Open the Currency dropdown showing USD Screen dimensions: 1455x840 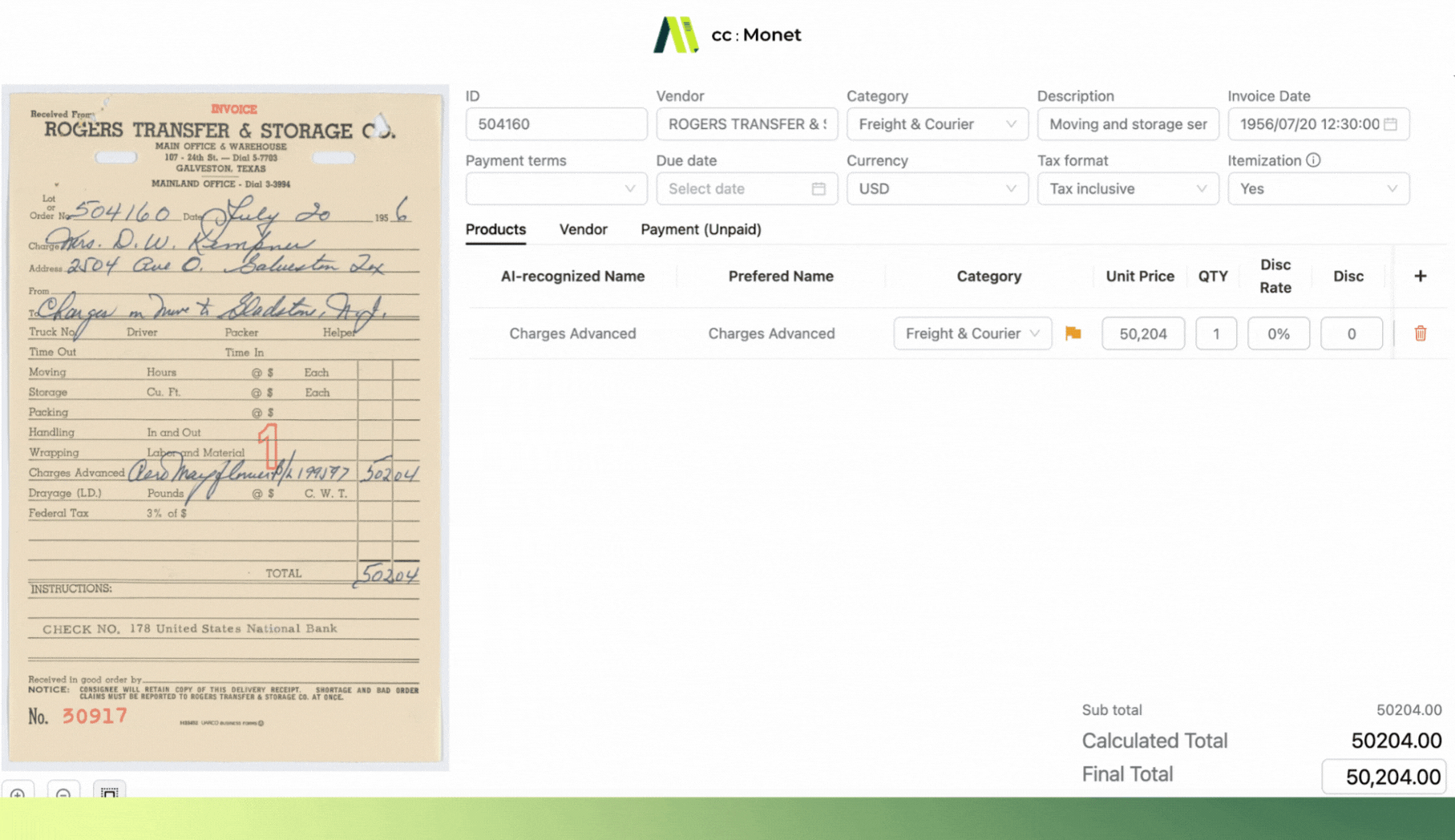pos(937,189)
